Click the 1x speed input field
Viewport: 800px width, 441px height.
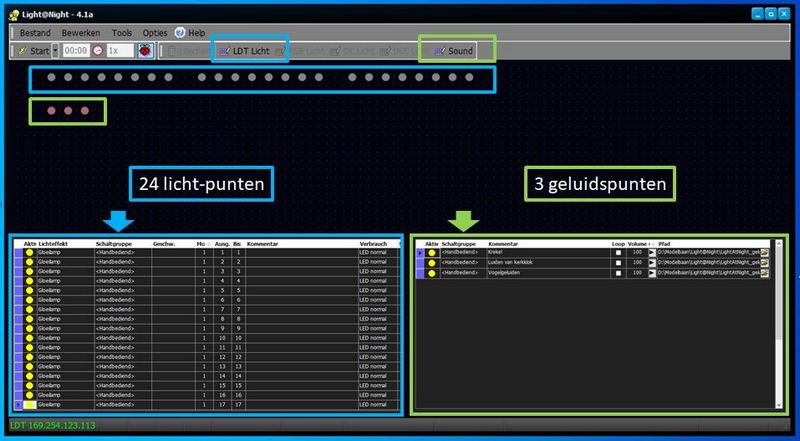120,51
